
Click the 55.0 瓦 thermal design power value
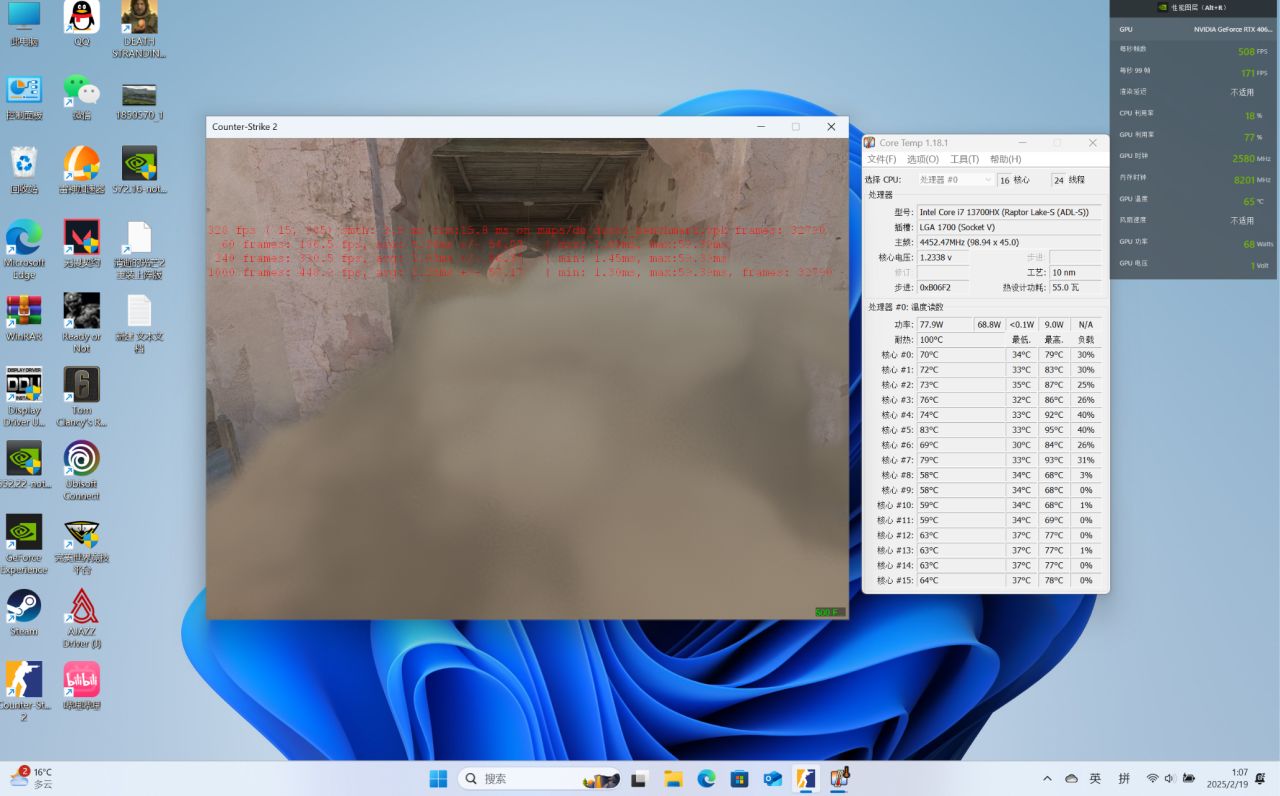1075,287
